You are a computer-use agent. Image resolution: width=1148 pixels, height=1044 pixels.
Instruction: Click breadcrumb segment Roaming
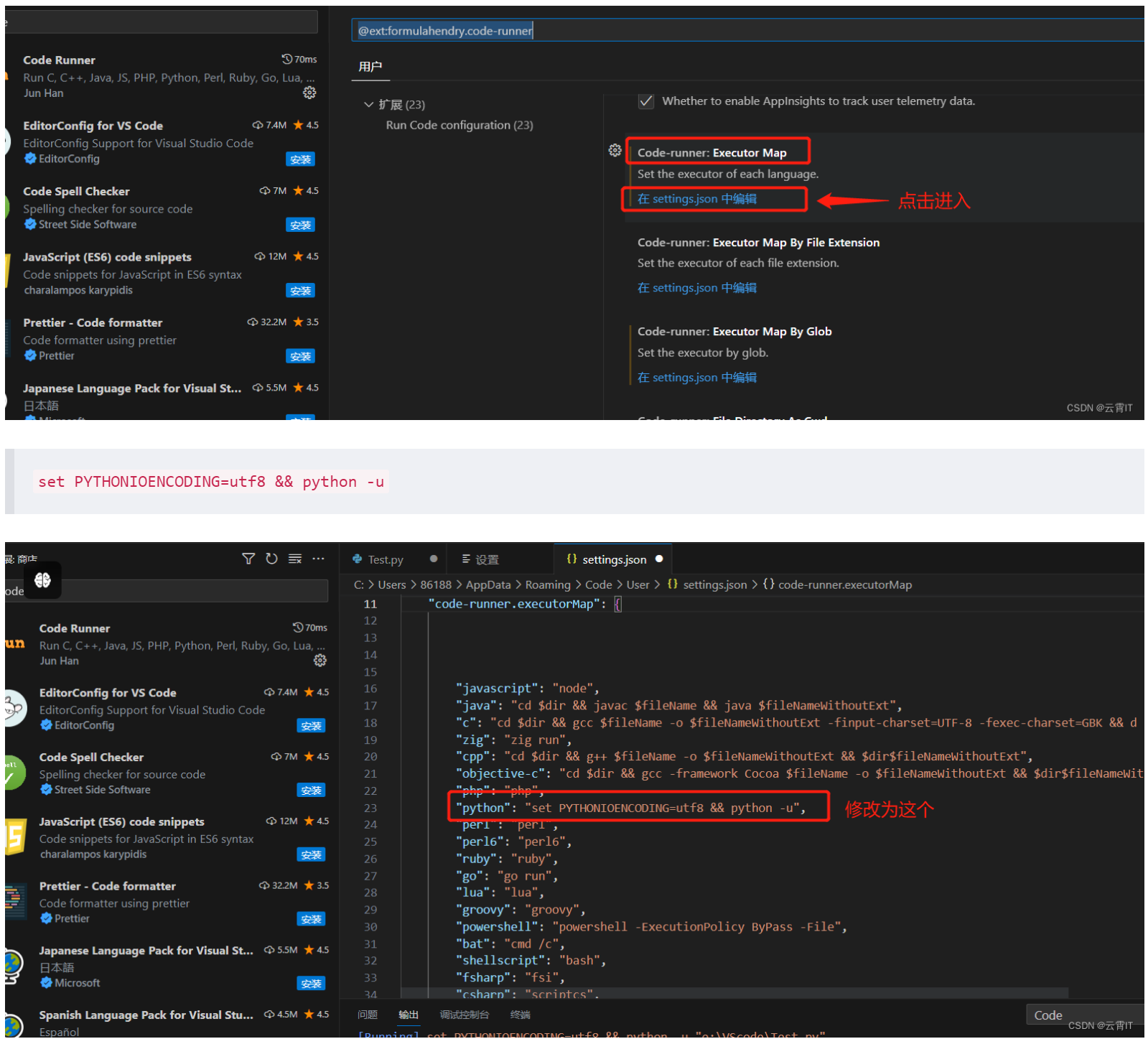pyautogui.click(x=548, y=585)
